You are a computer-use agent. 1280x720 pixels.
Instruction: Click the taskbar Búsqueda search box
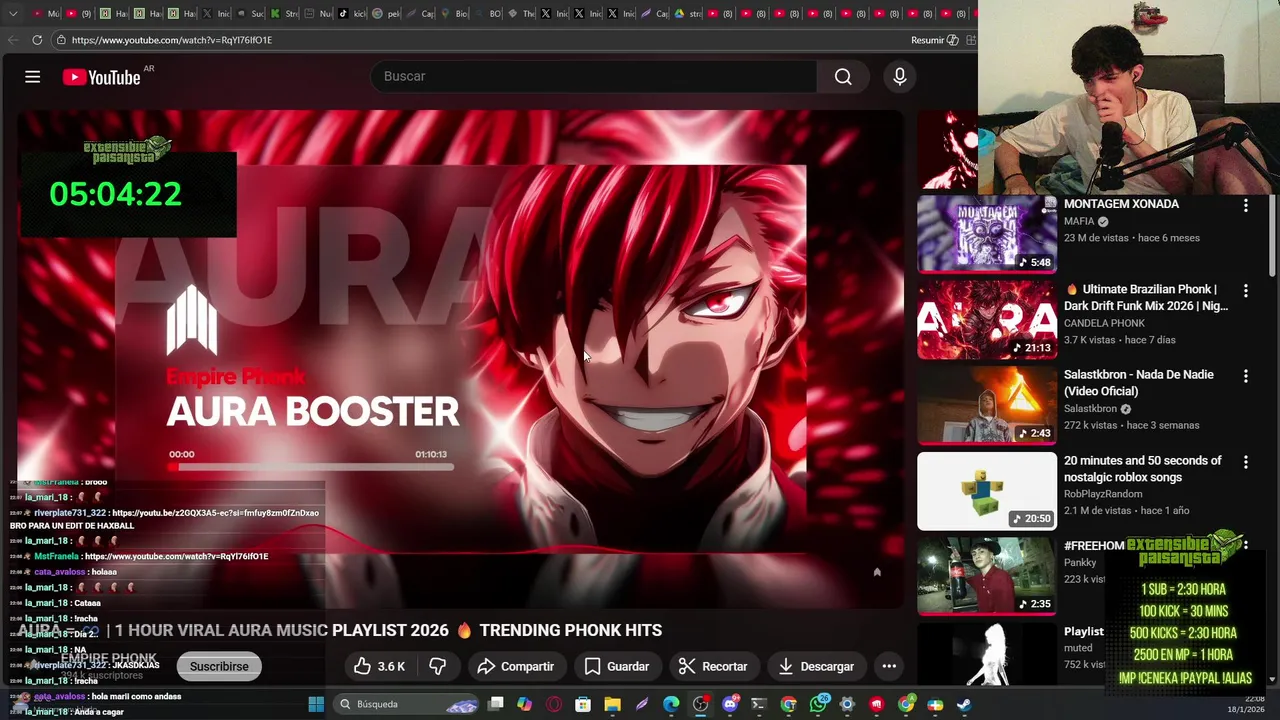408,704
